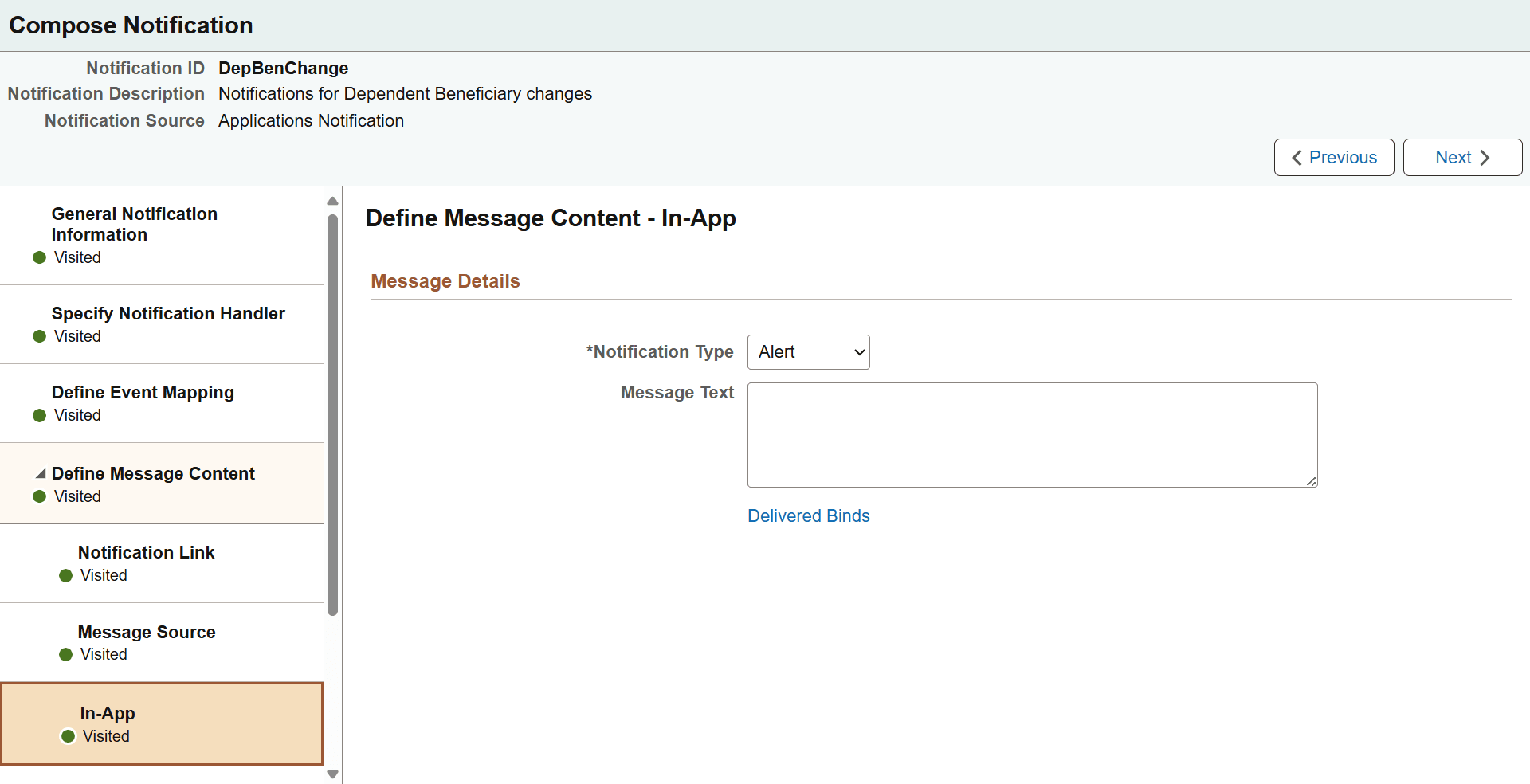Click the green Visited indicator beside In-App
The height and width of the screenshot is (784, 1530).
coord(67,736)
